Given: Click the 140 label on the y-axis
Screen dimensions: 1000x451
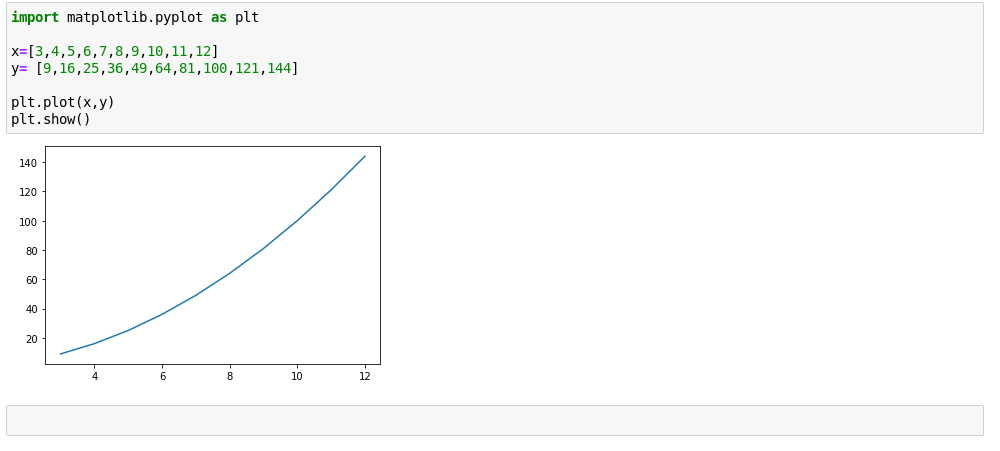Looking at the screenshot, I should point(27,163).
